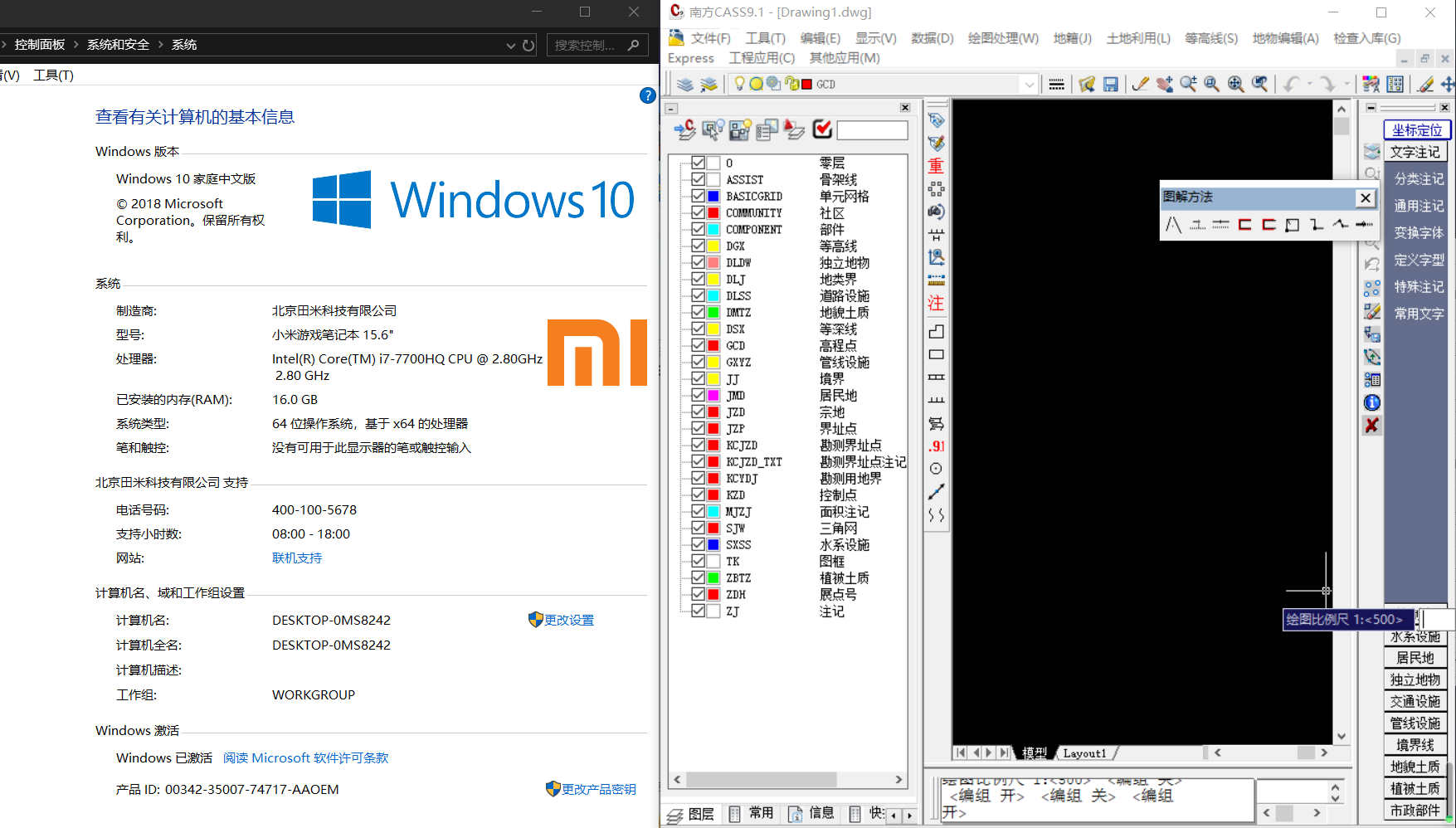Toggle checkbox for layer KZD
Viewport: 1456px width, 828px height.
coord(698,494)
